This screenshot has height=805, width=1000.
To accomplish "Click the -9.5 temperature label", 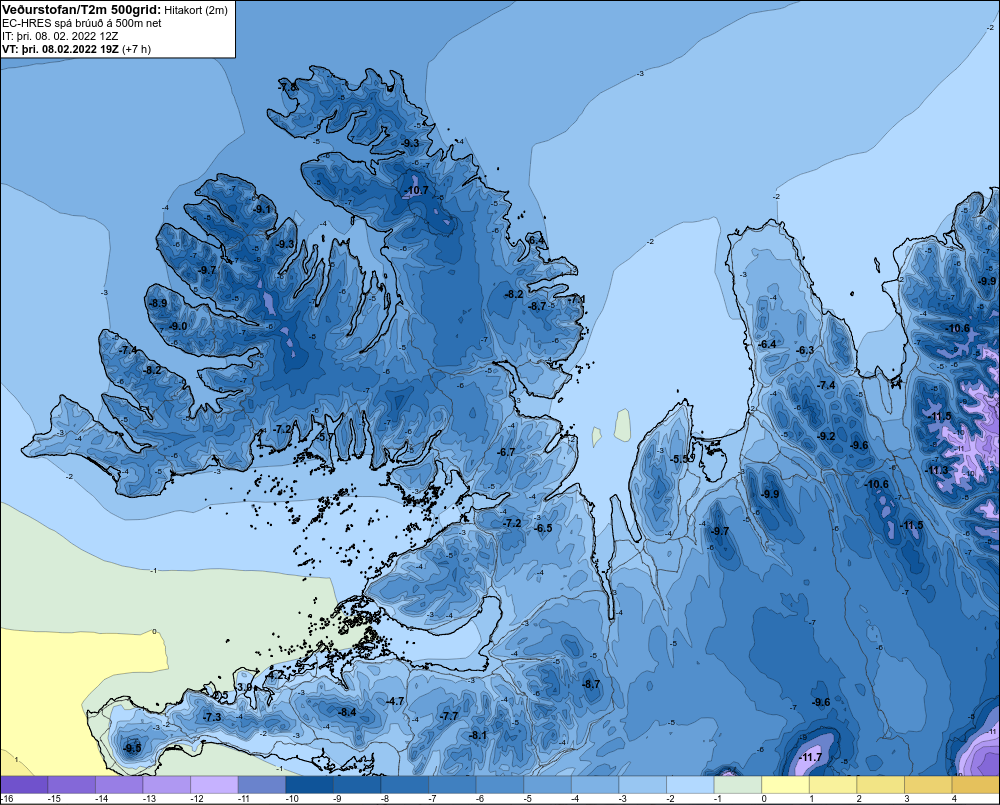I will pyautogui.click(x=133, y=748).
